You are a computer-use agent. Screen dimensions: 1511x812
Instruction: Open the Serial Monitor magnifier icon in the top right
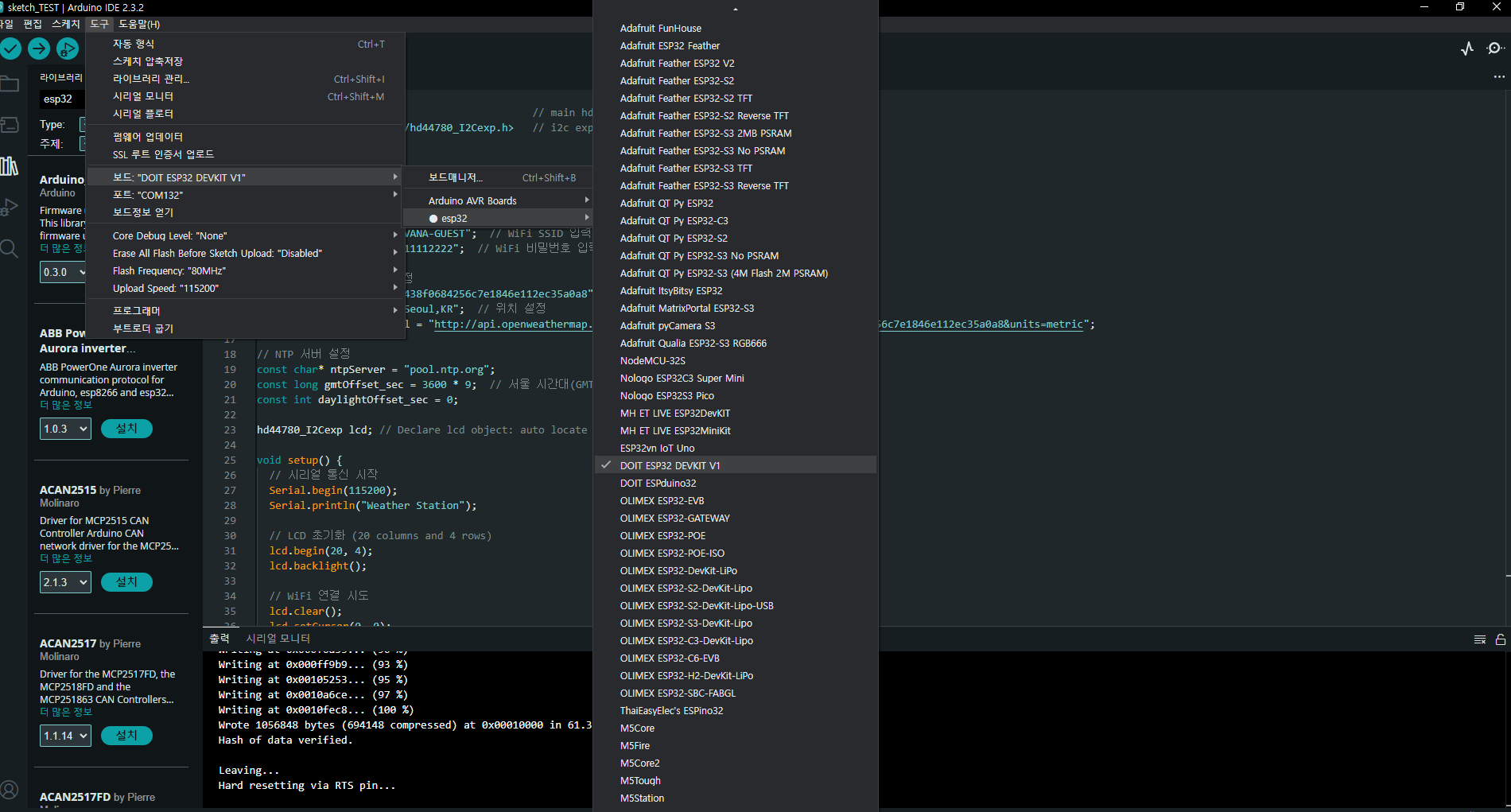click(x=1495, y=49)
